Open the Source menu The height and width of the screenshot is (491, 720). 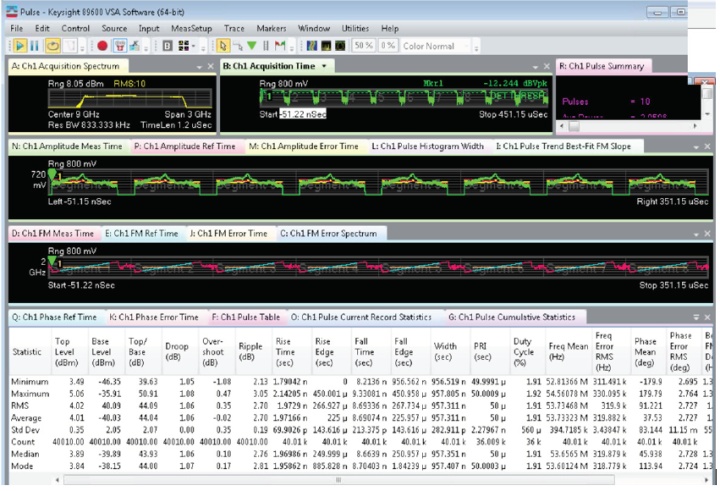pyautogui.click(x=114, y=28)
